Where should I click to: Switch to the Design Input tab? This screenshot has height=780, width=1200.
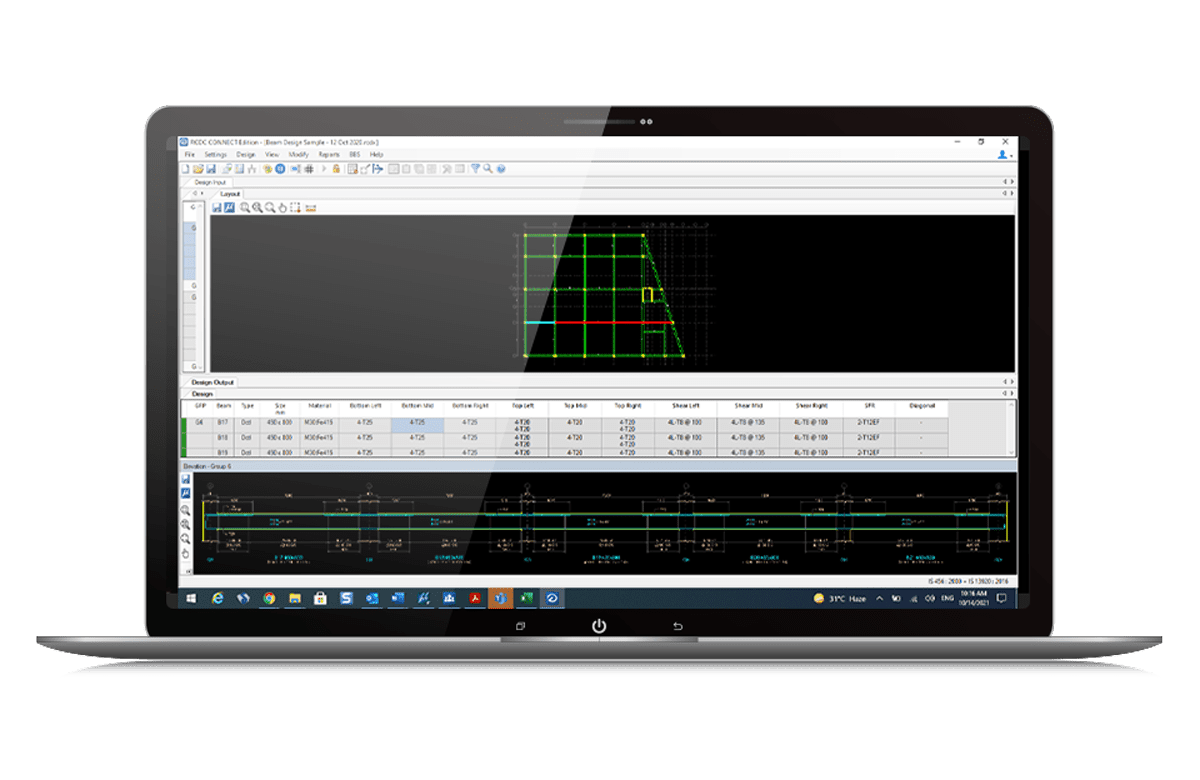pos(208,182)
